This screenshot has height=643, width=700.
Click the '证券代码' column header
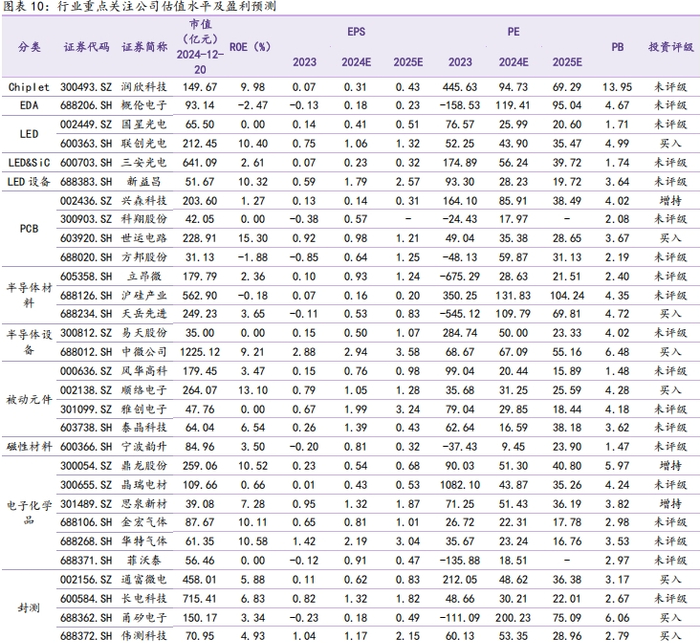coord(86,47)
